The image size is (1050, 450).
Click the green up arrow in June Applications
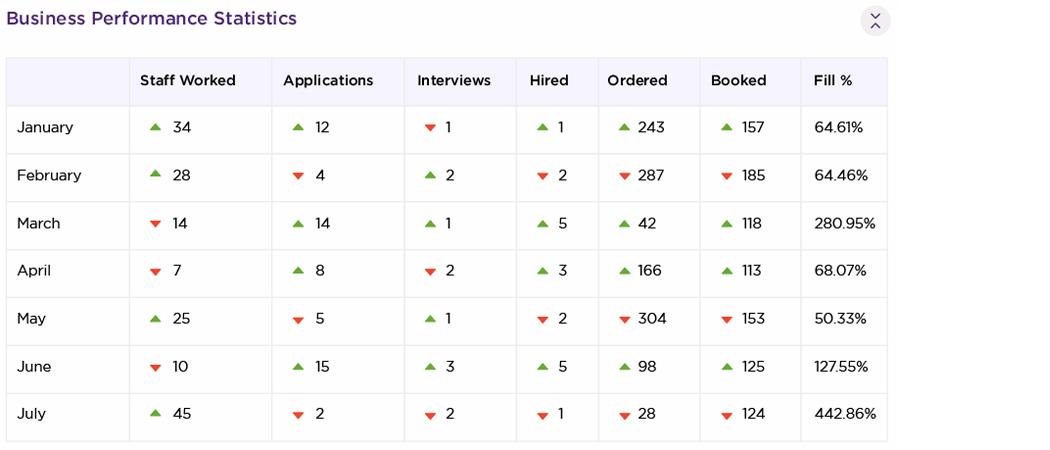coord(299,366)
